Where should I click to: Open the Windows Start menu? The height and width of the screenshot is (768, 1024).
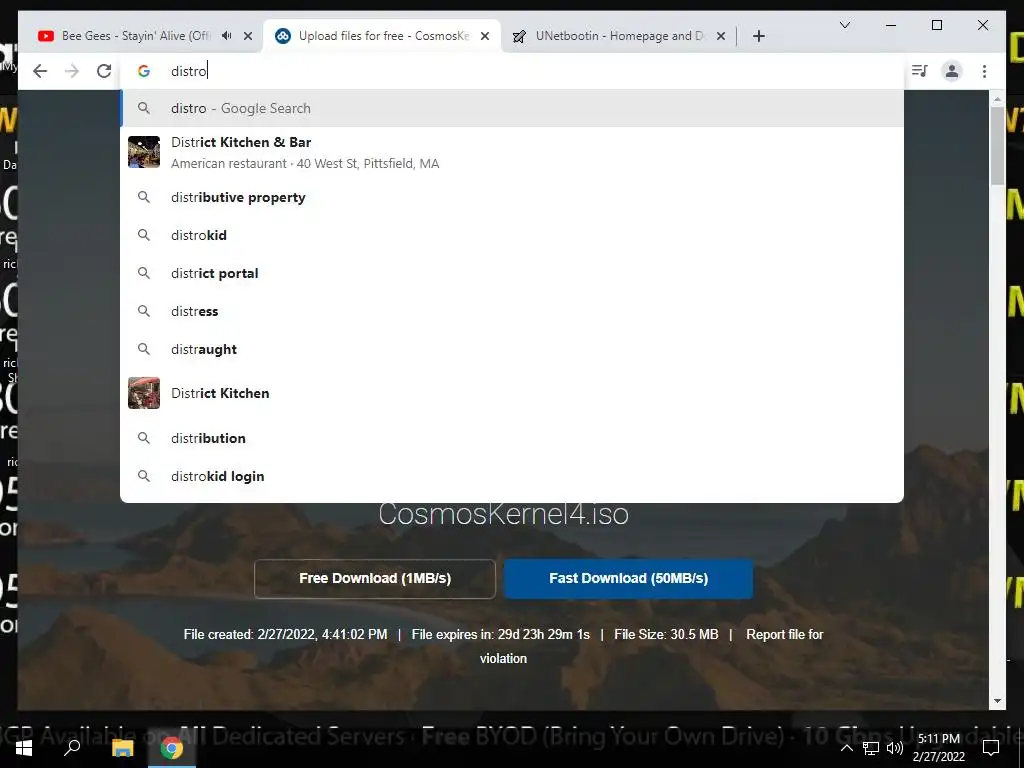coord(24,748)
